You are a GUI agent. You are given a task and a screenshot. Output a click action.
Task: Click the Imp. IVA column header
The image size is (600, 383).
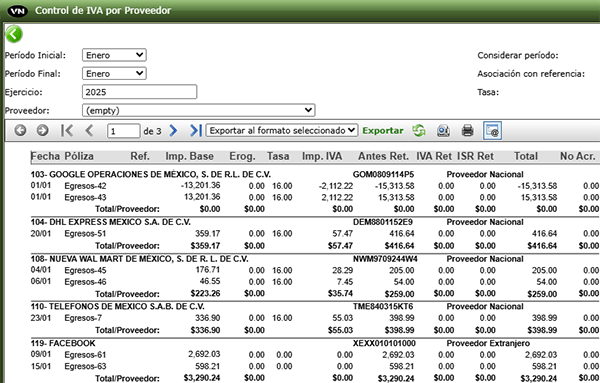(x=322, y=156)
